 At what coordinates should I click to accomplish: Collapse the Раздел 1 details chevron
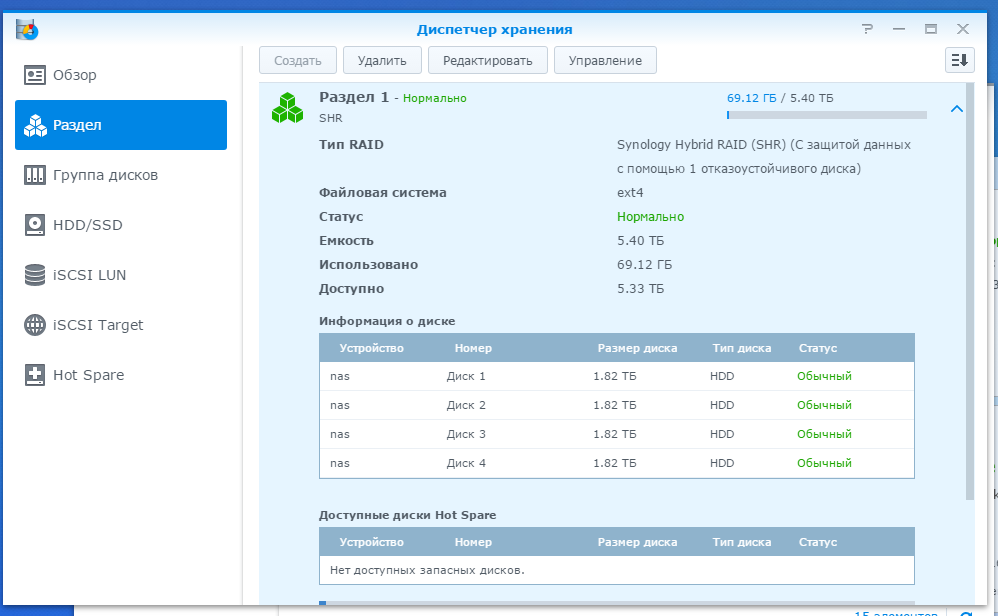tap(957, 109)
